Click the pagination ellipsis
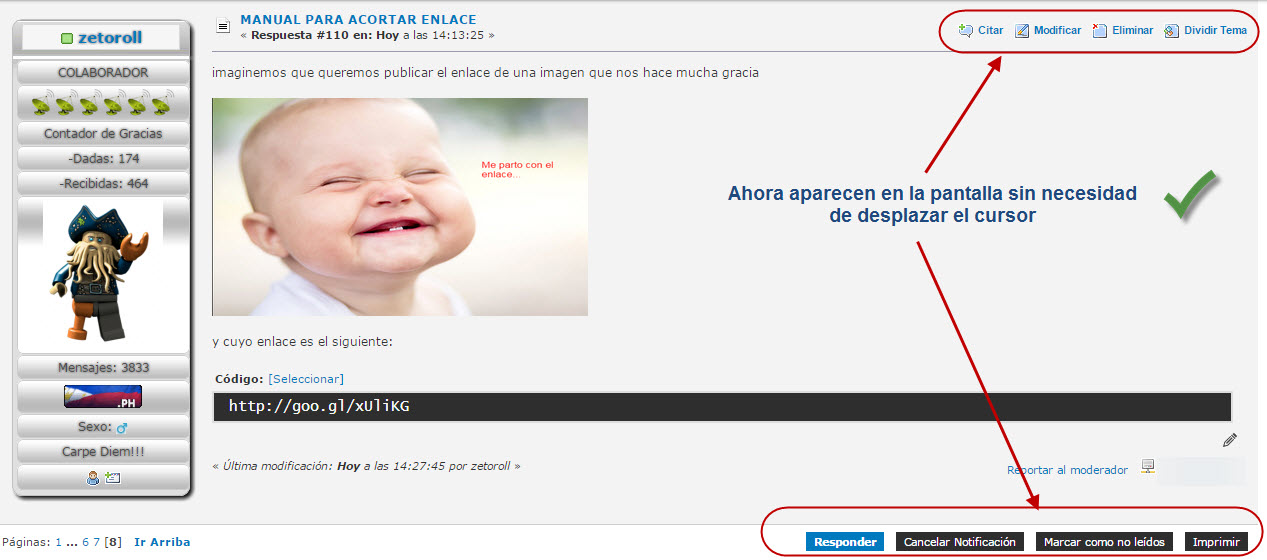This screenshot has height=560, width=1267. click(x=72, y=542)
